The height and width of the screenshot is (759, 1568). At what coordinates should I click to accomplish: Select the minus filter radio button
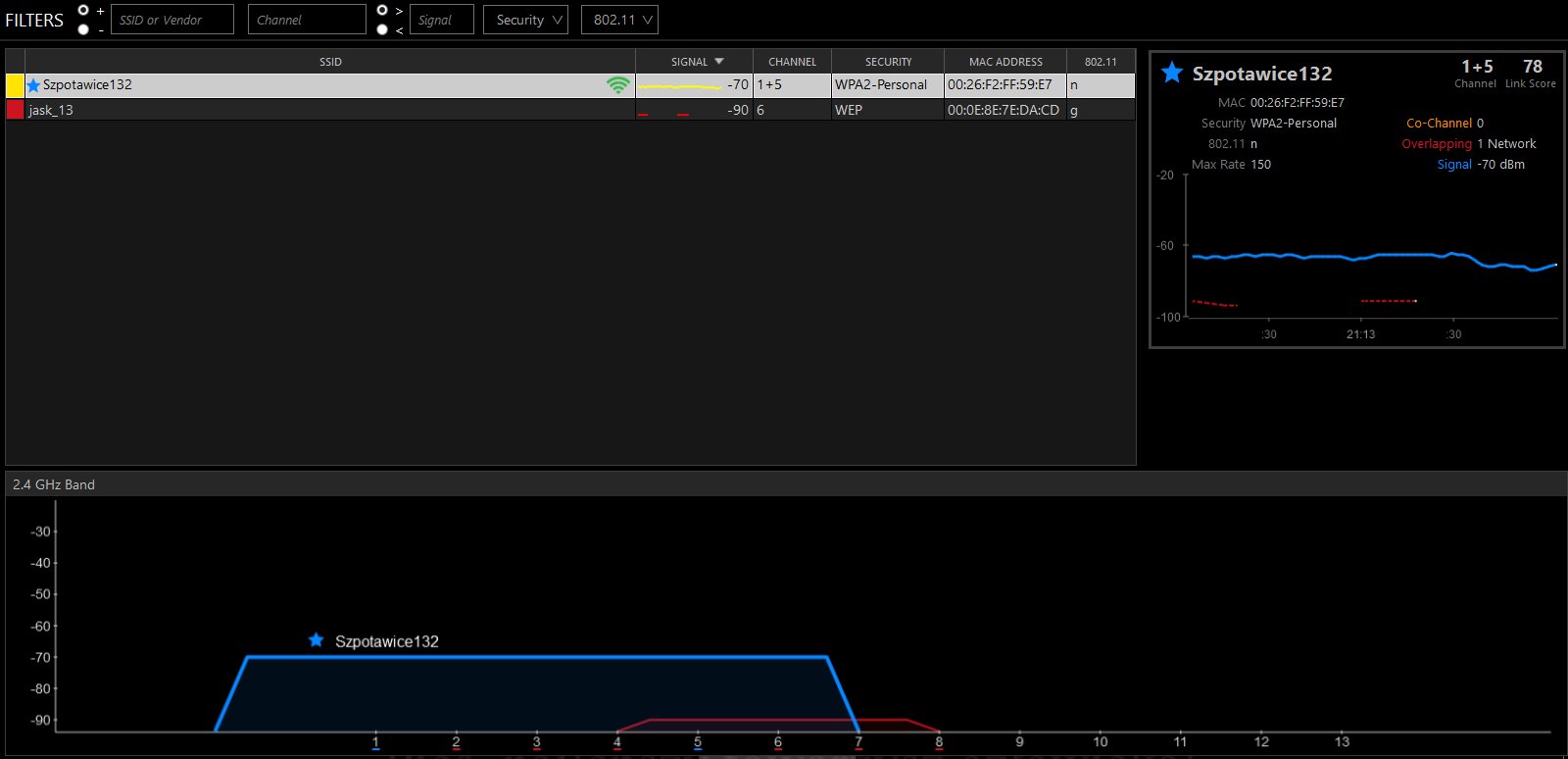coord(83,29)
